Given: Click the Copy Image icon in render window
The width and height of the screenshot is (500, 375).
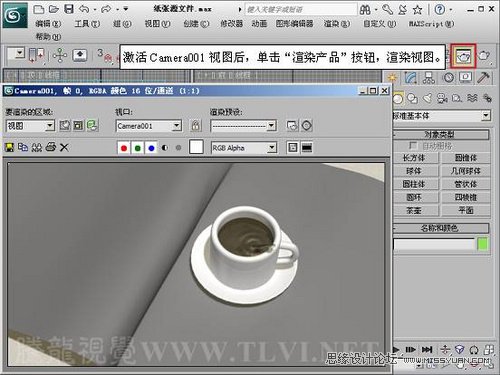Looking at the screenshot, I should tap(23, 147).
